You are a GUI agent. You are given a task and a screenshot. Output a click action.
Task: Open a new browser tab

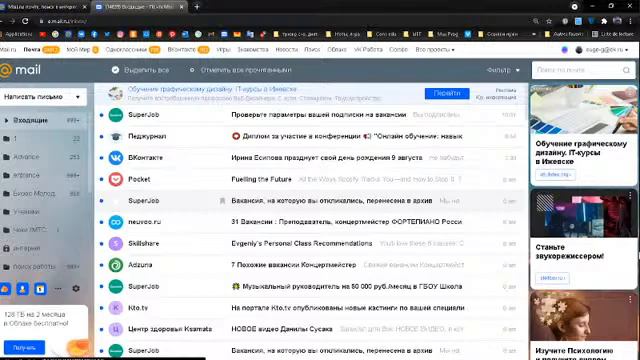(197, 7)
